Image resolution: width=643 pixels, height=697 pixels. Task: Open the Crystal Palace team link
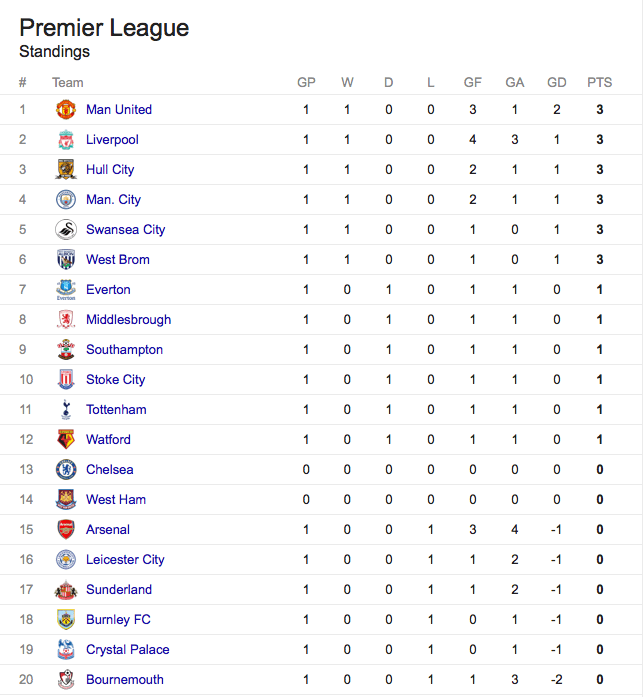[x=128, y=649]
